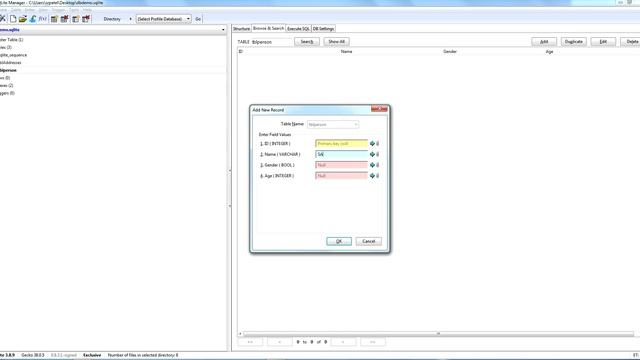
Task: Click Cancel in Add New Record dialog
Action: [369, 241]
